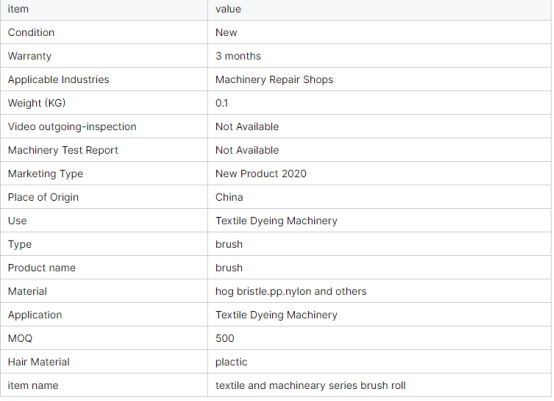Click the Weight (KG) label

click(x=37, y=103)
